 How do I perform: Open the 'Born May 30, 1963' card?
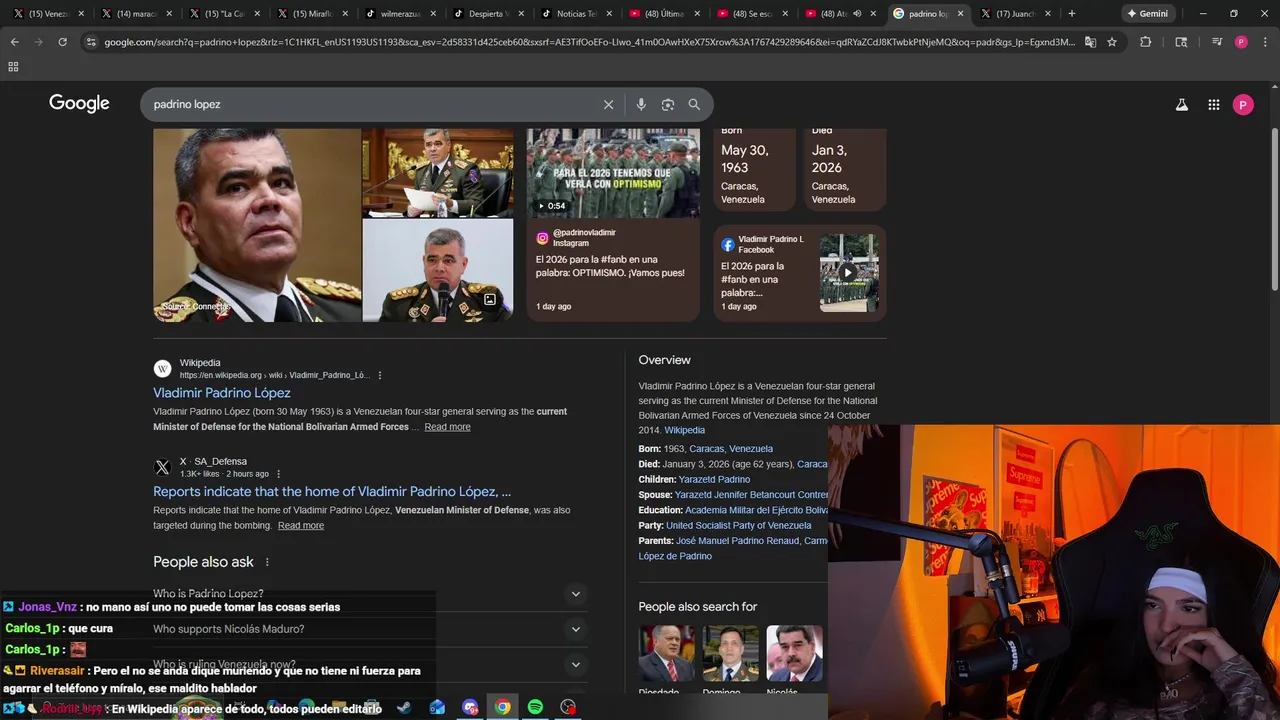coord(754,168)
